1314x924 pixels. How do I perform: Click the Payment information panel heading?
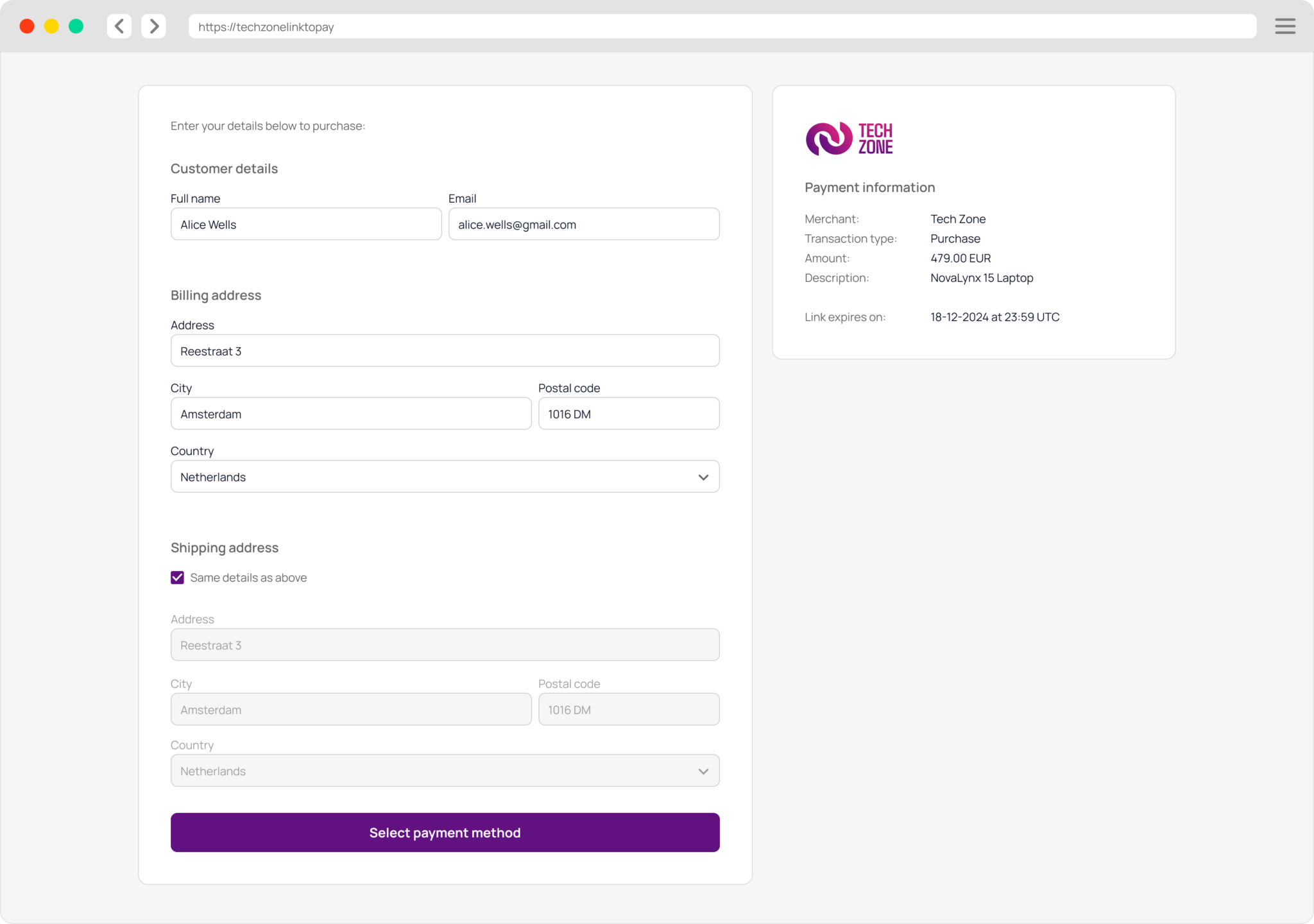tap(869, 187)
